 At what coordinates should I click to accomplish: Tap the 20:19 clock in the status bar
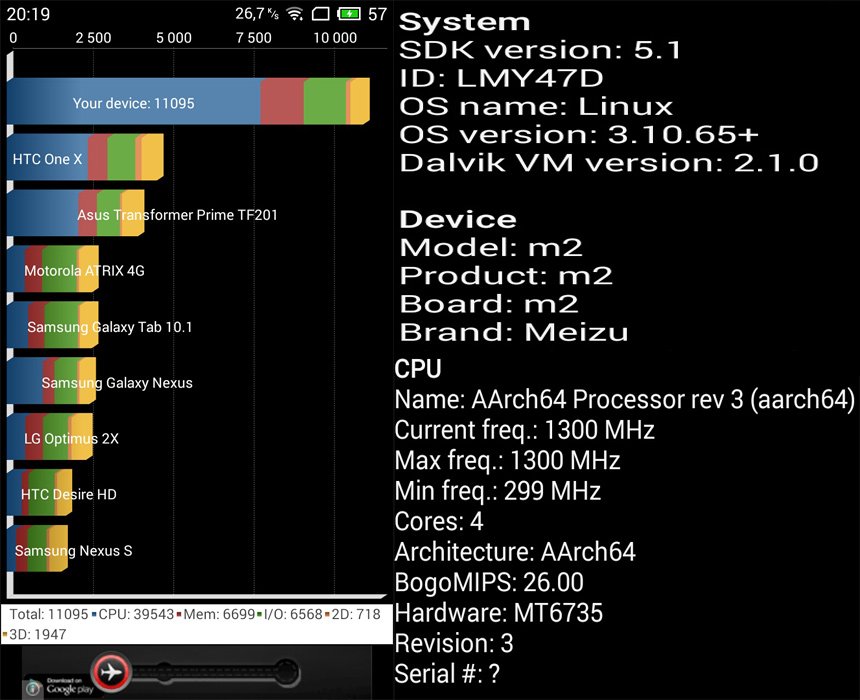tap(28, 14)
